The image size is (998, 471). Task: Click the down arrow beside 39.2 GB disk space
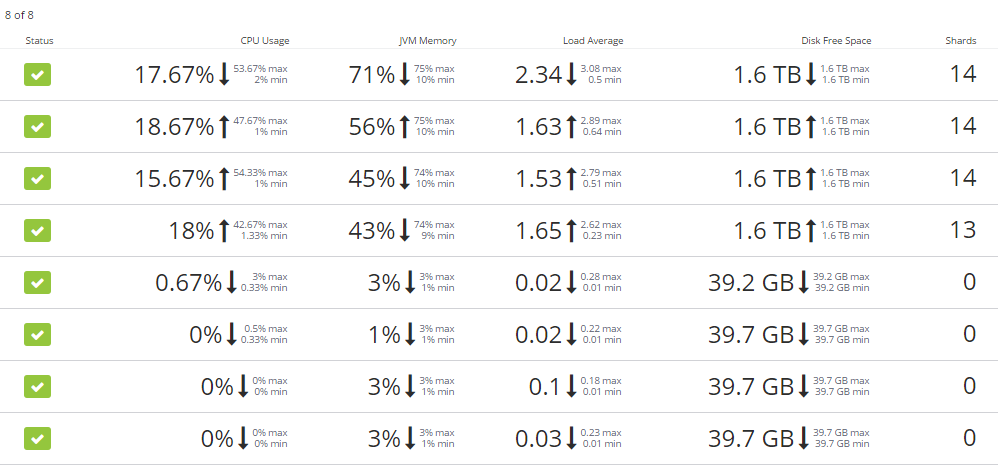(803, 283)
